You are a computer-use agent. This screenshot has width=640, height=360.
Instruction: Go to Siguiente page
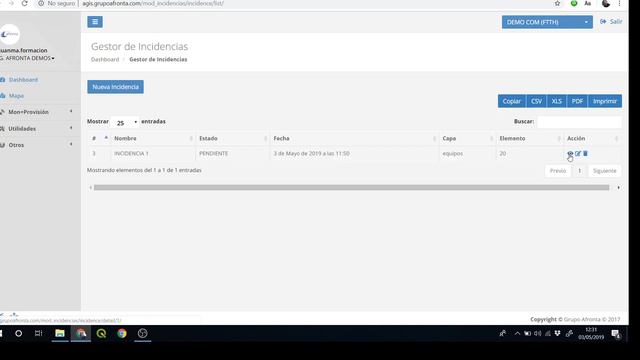(604, 171)
